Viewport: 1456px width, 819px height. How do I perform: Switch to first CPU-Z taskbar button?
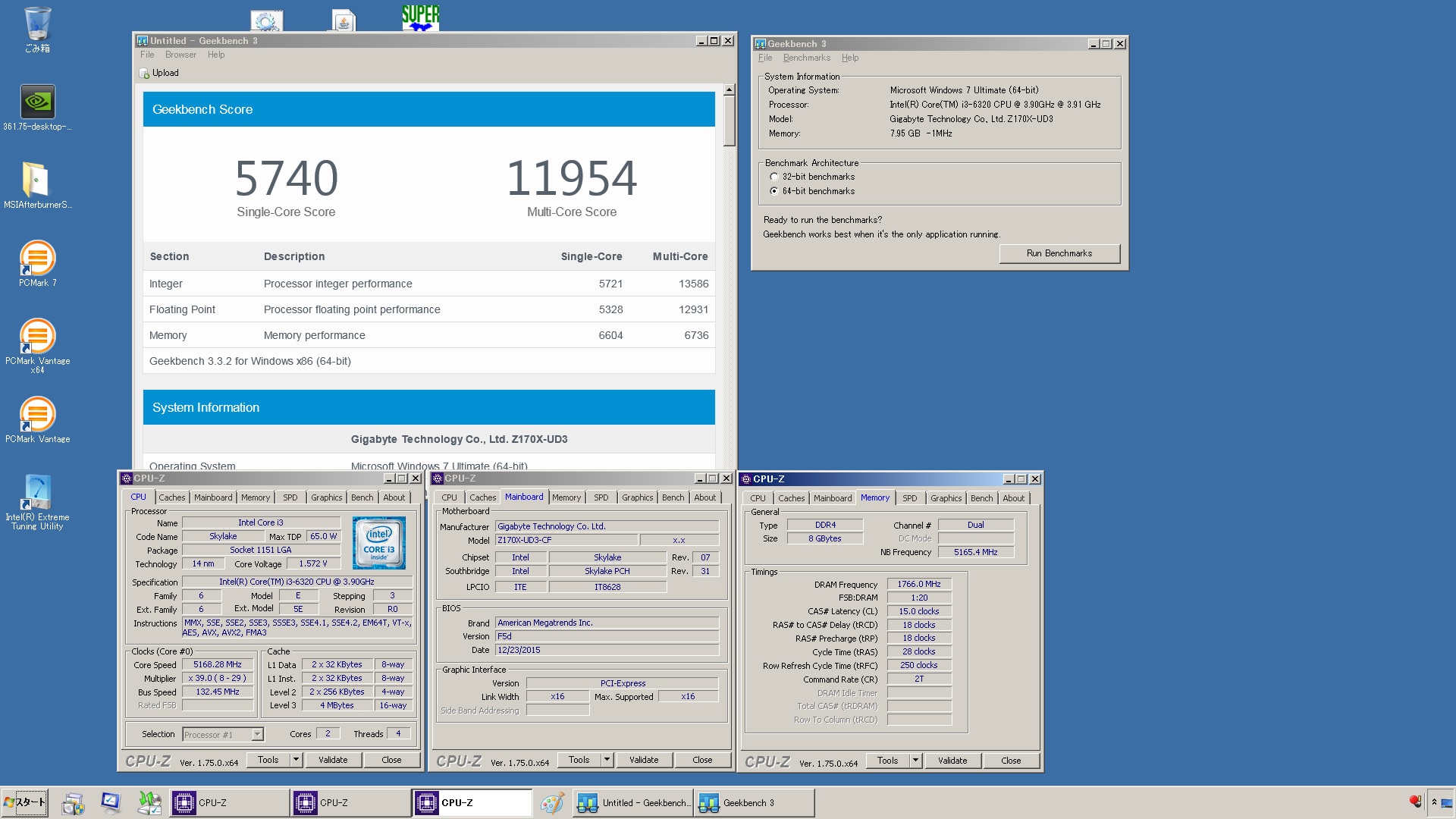[x=228, y=802]
